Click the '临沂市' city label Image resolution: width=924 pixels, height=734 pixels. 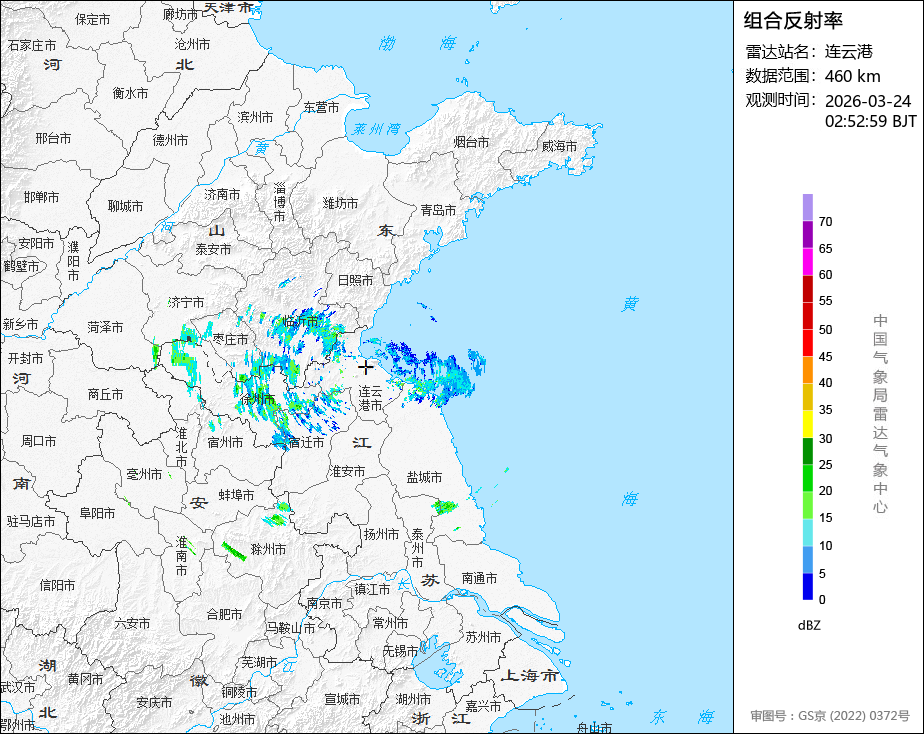[301, 321]
